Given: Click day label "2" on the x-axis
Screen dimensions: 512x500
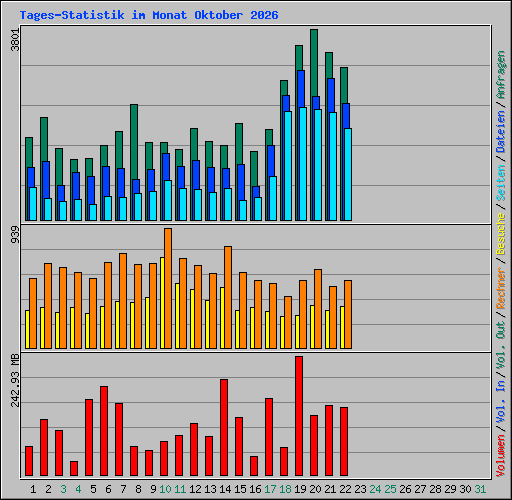Looking at the screenshot, I should click(x=48, y=489).
